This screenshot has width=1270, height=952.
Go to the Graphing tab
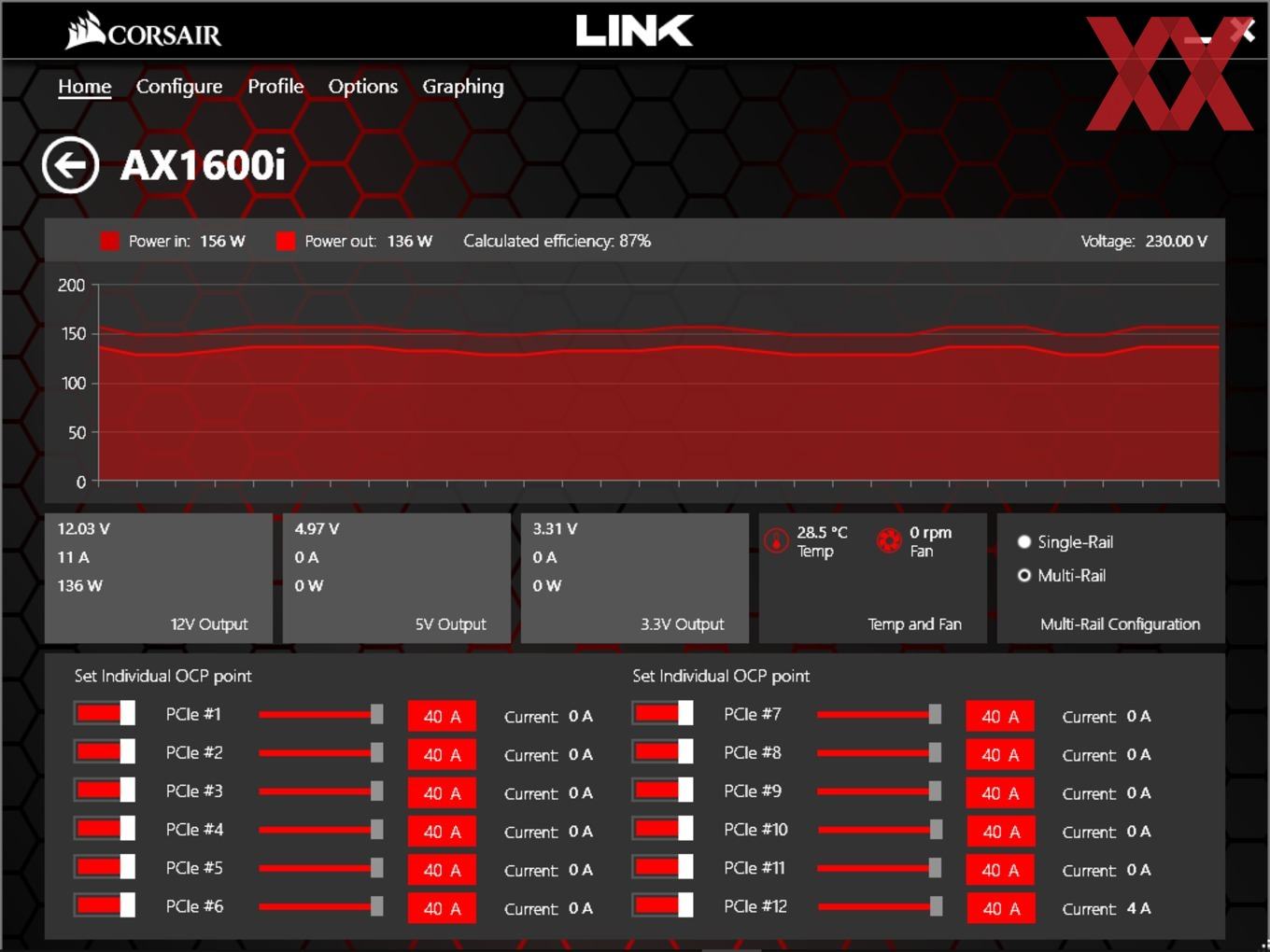(x=463, y=87)
